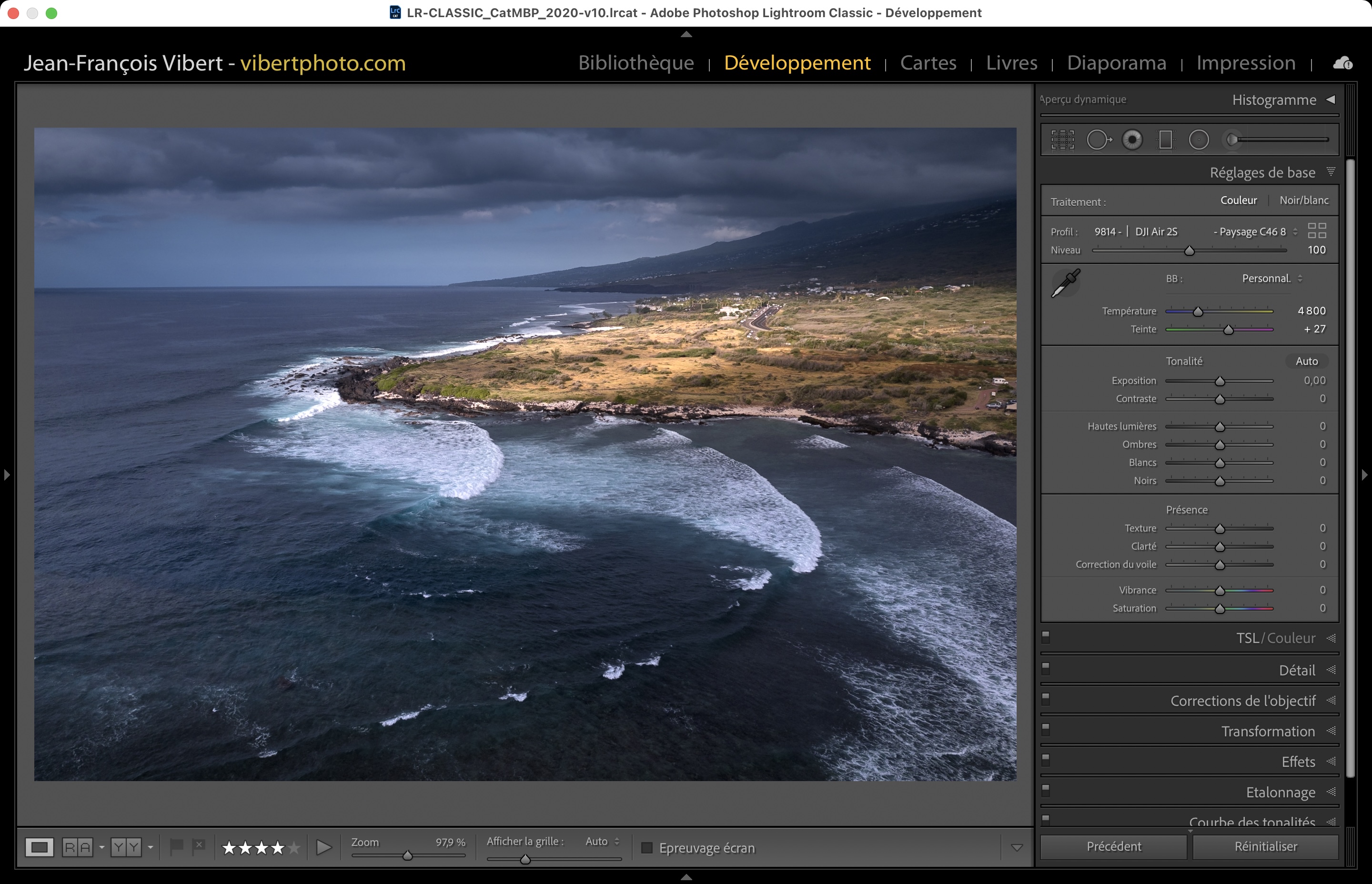Mark photo as rejected flag

(x=199, y=845)
